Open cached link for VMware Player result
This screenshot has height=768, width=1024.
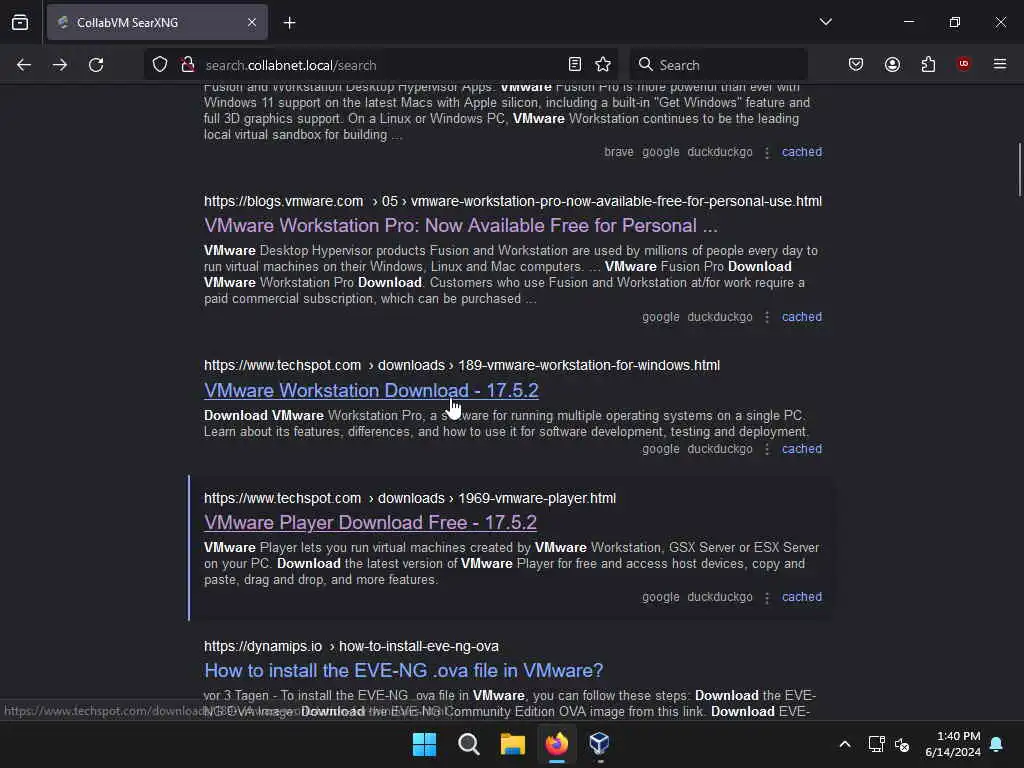[802, 597]
